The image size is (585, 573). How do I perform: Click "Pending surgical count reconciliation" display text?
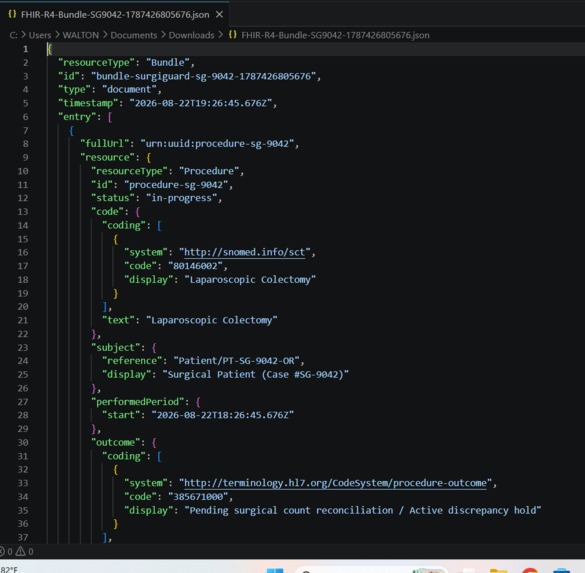coord(291,510)
